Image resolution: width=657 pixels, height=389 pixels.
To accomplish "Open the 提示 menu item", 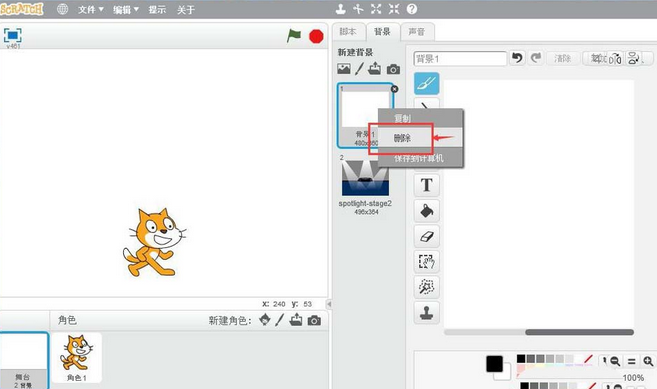I will point(157,9).
